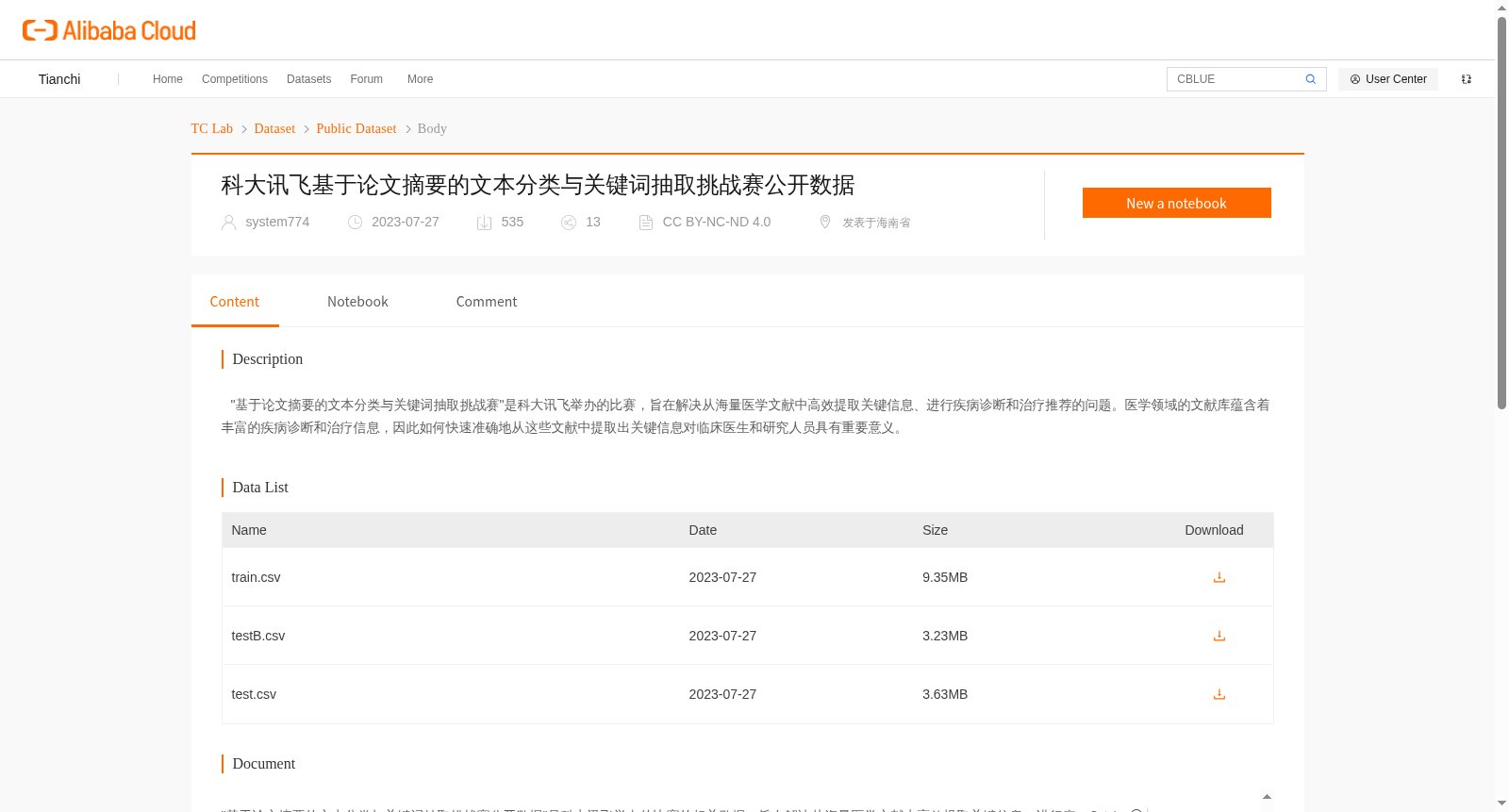
Task: Click the scrollbar down arrow
Action: pos(1501,804)
